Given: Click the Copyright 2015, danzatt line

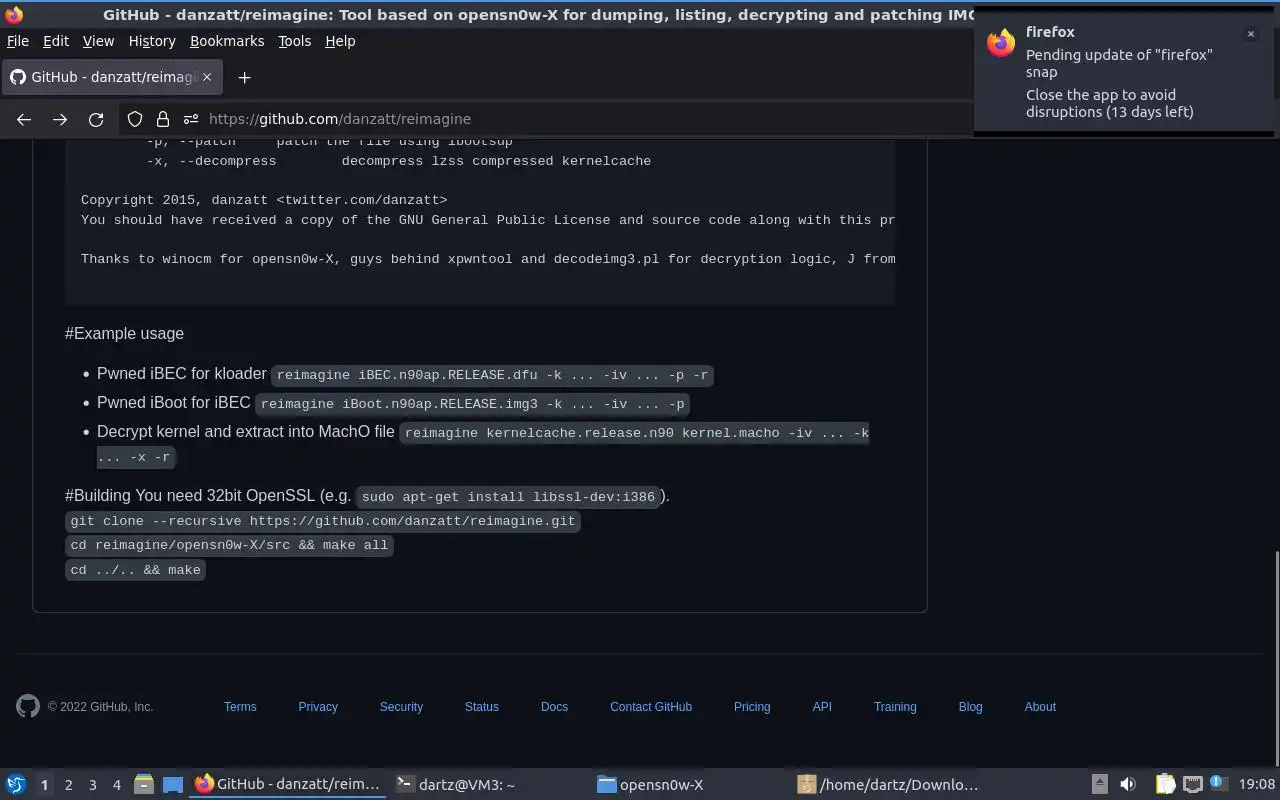Looking at the screenshot, I should [x=264, y=200].
